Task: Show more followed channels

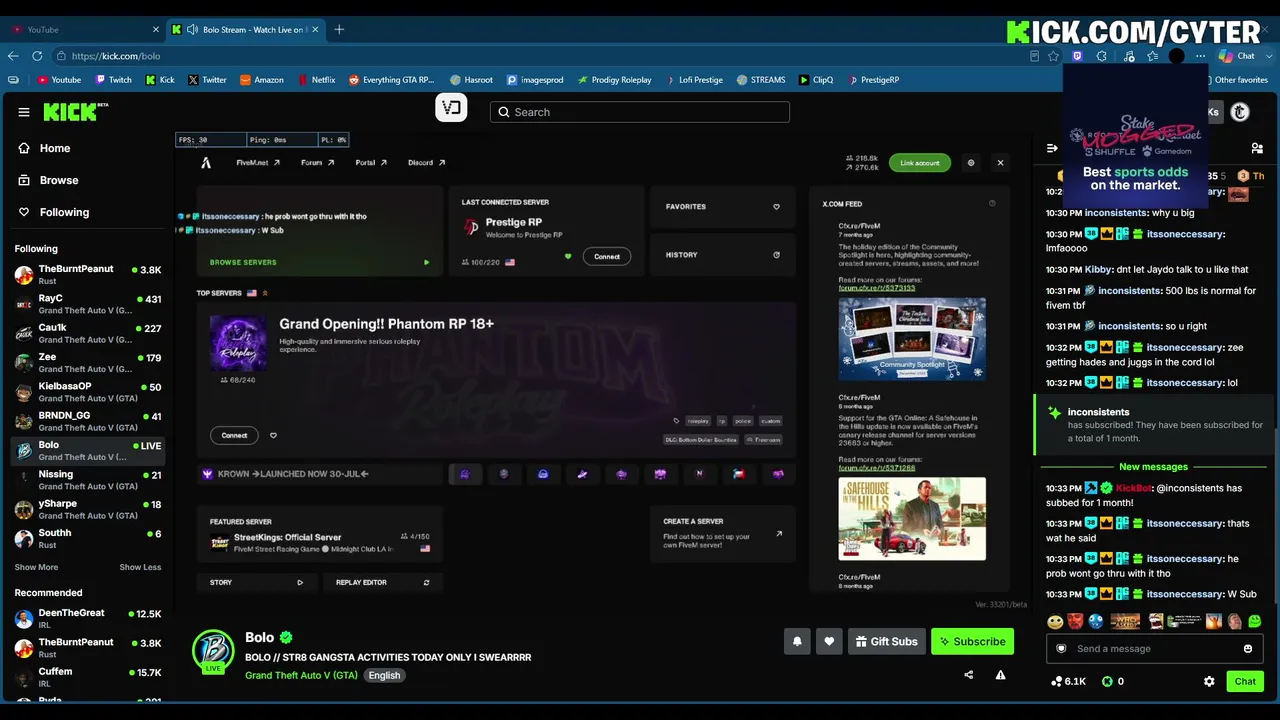Action: click(36, 567)
